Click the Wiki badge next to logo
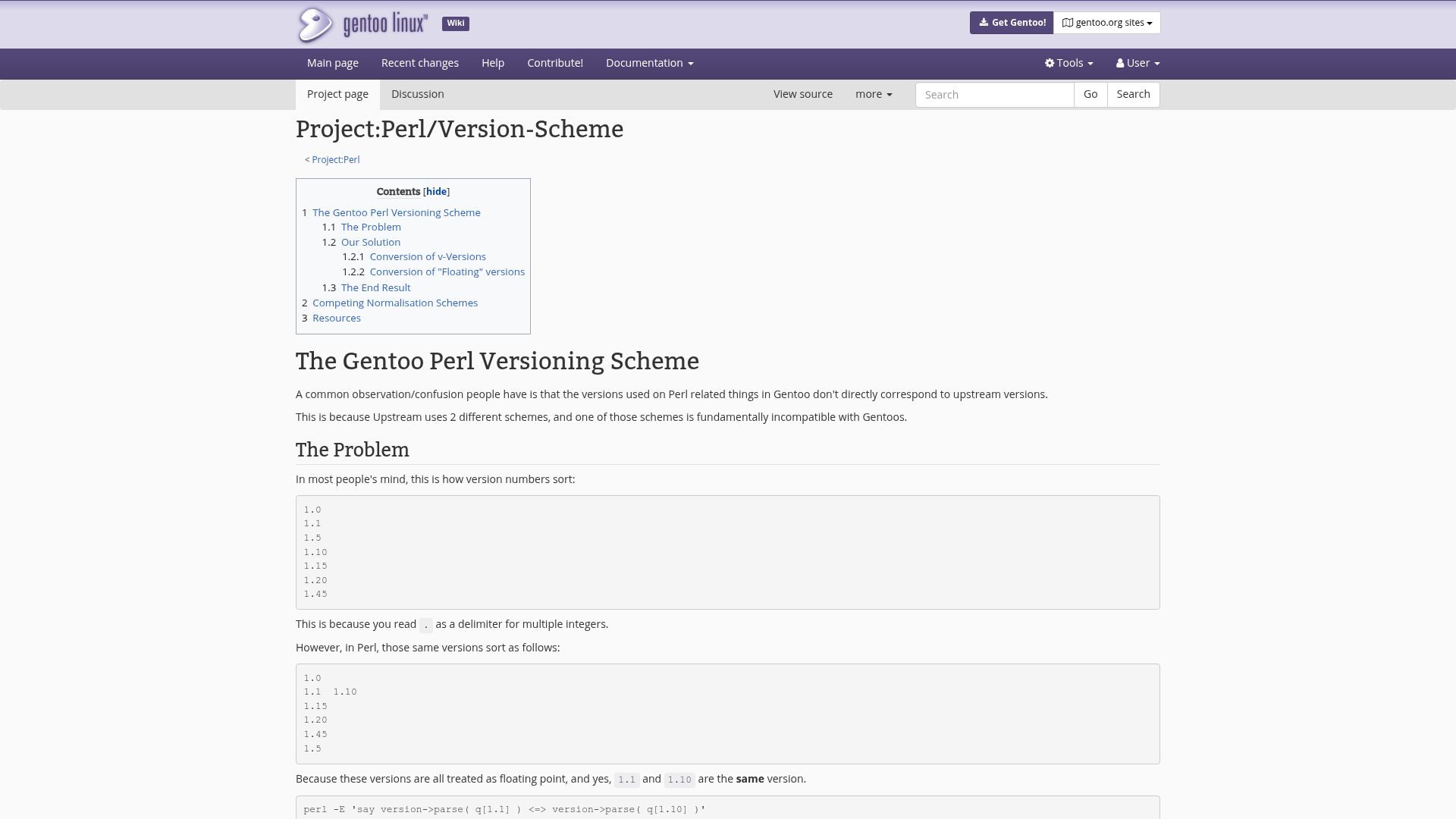 [x=456, y=24]
